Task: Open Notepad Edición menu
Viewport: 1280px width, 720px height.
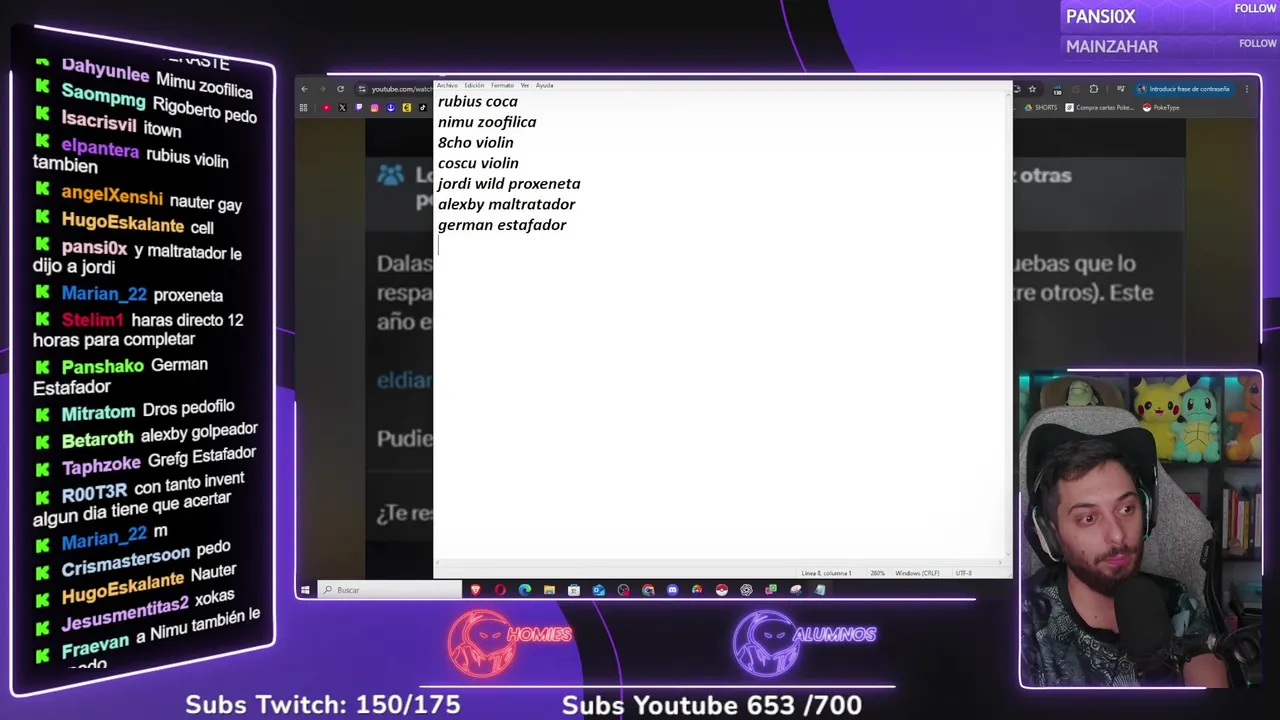Action: pyautogui.click(x=474, y=85)
